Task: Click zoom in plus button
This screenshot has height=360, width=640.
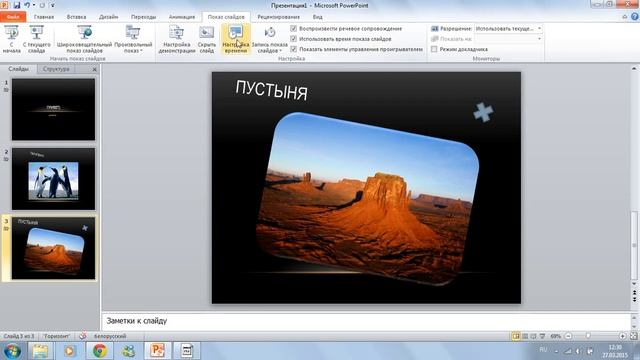Action: tap(622, 336)
